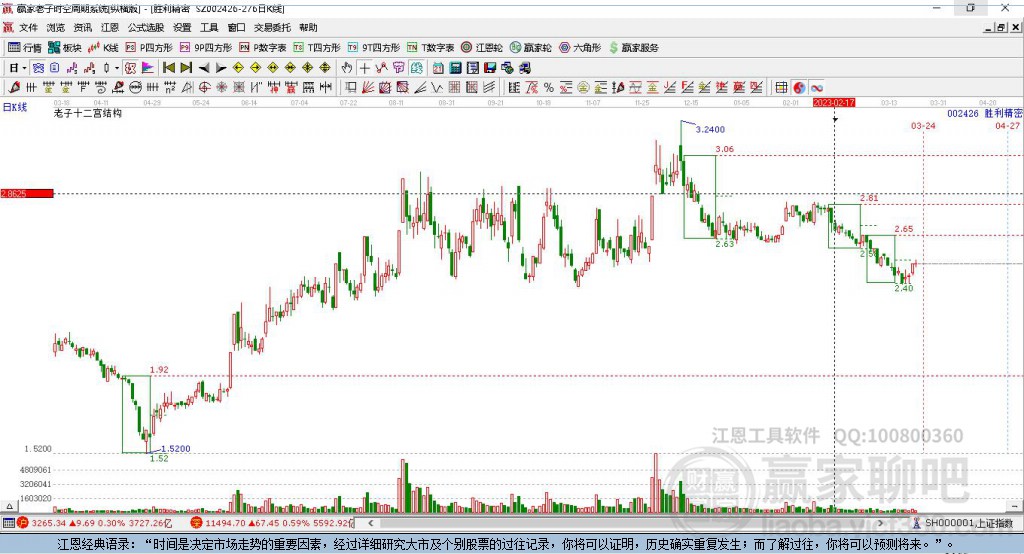Select the Gann fan lines tool
1024x554 pixels.
tap(368, 88)
